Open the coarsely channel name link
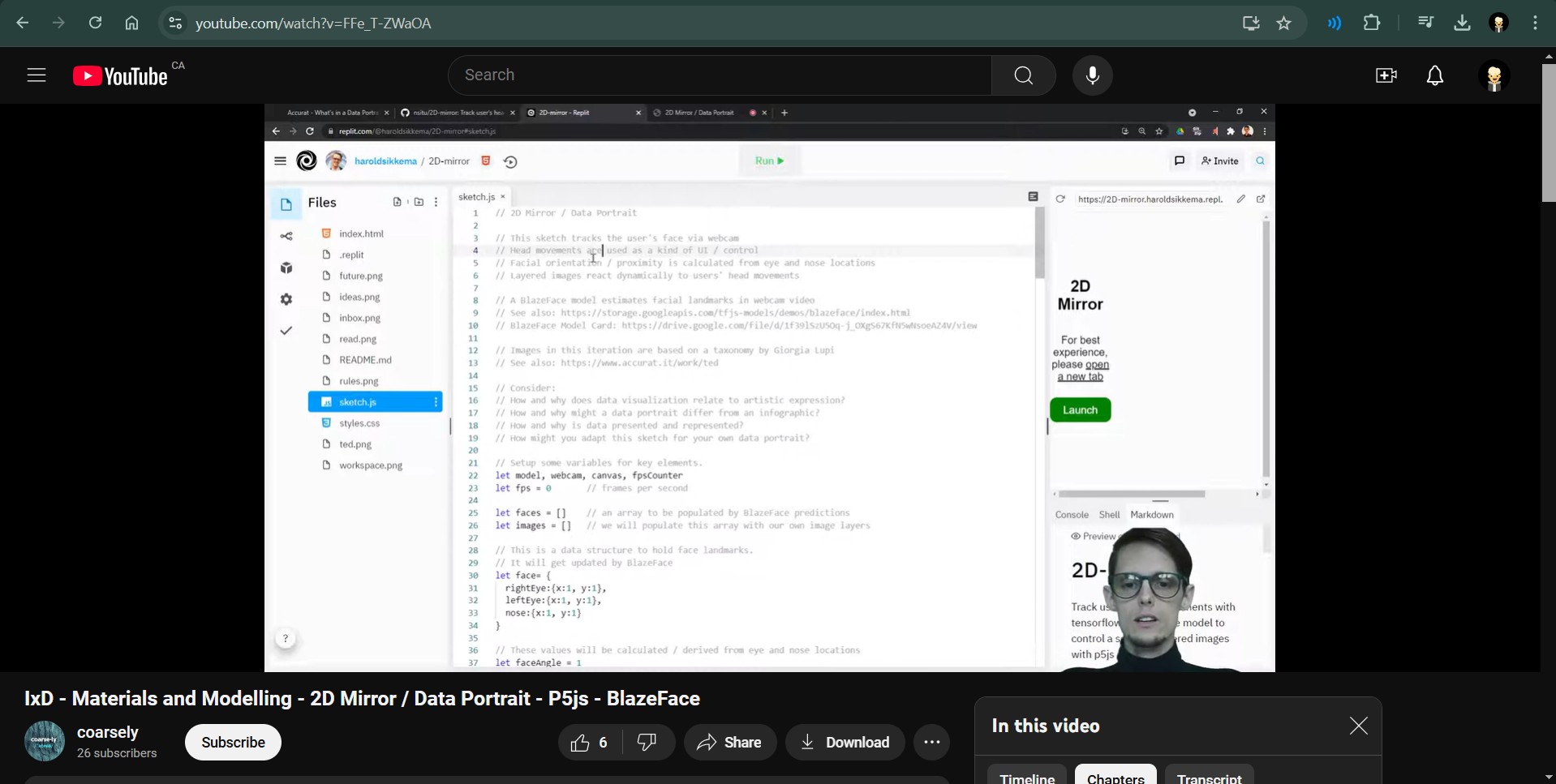The width and height of the screenshot is (1556, 784). click(x=108, y=732)
